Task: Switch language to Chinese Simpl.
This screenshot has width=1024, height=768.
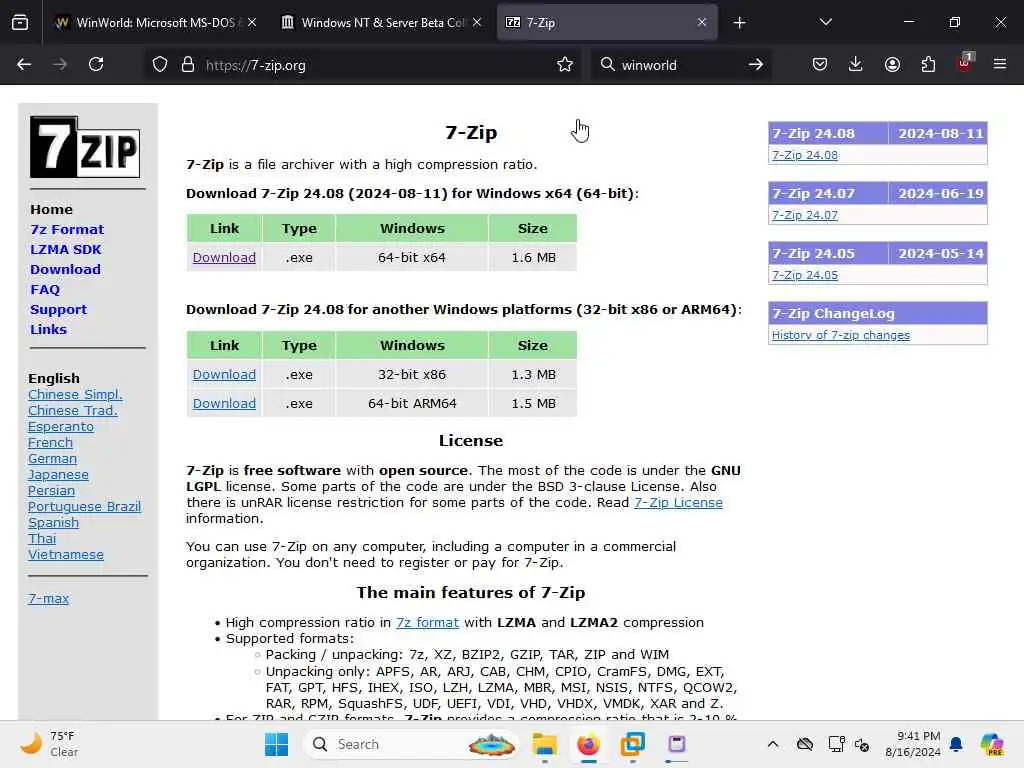Action: (x=75, y=395)
